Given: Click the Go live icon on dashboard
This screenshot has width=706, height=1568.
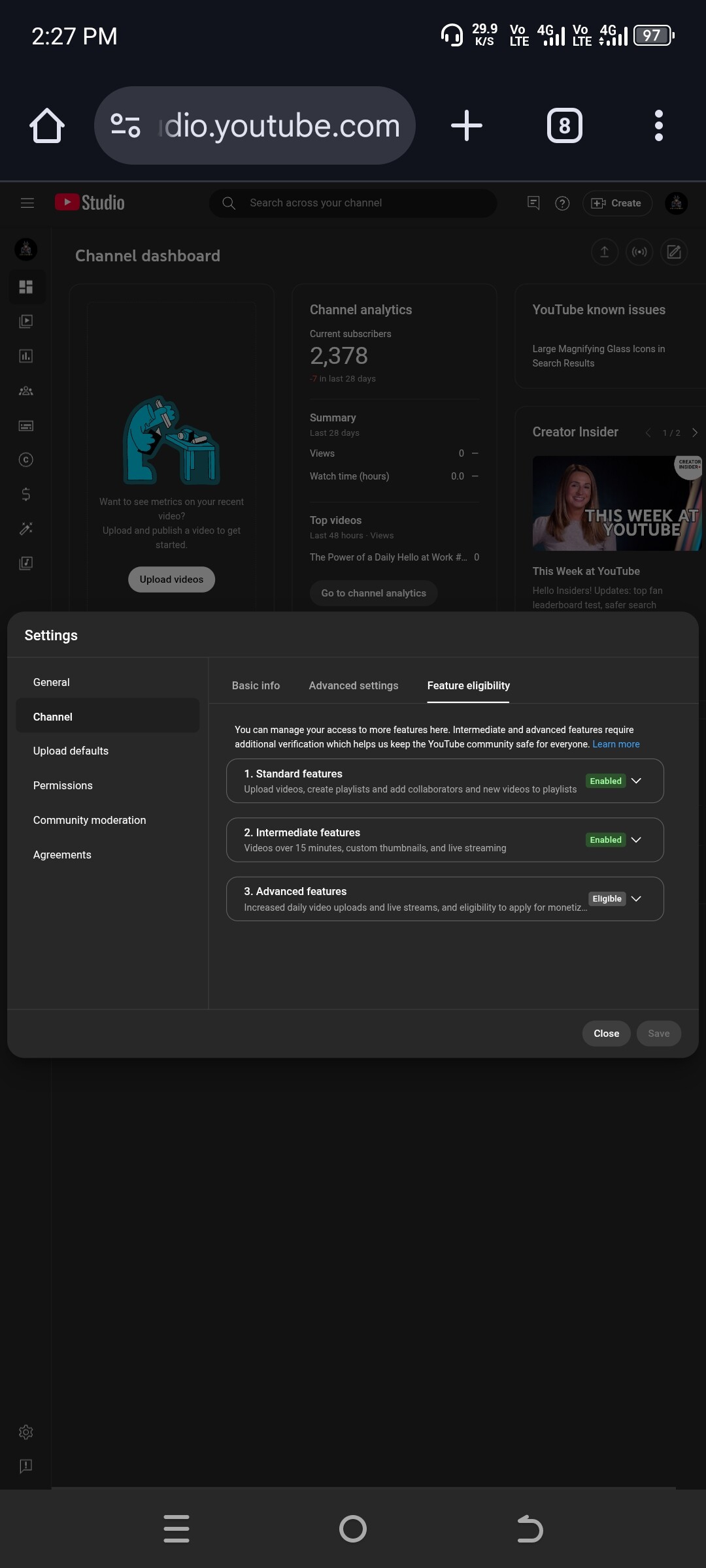Looking at the screenshot, I should pos(639,252).
